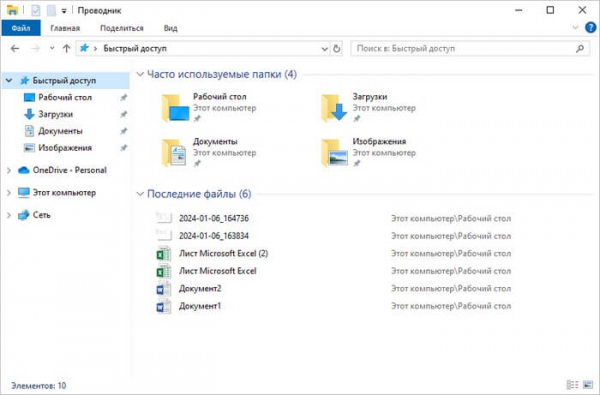600x395 pixels.
Task: Click the magnifier search icon
Action: (x=580, y=49)
